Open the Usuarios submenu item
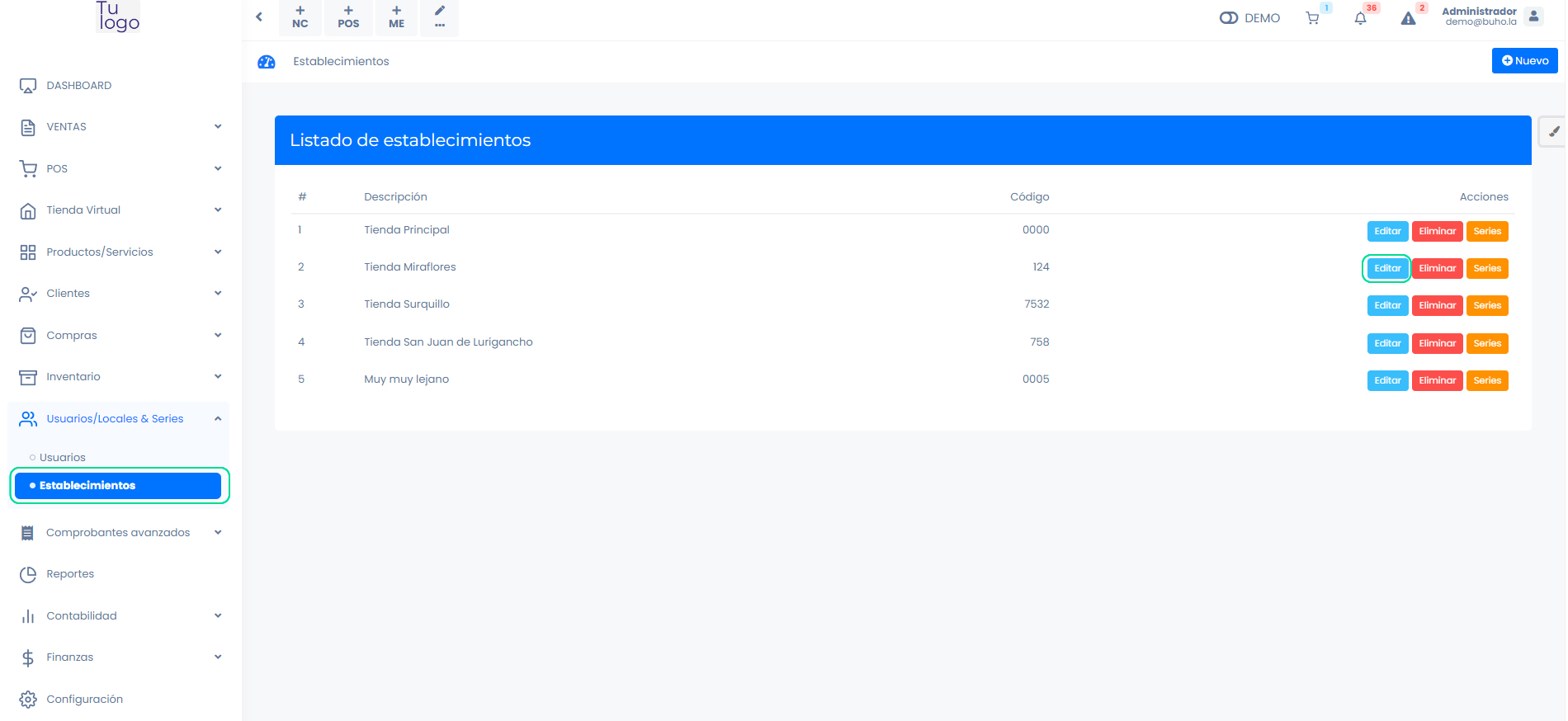The width and height of the screenshot is (1568, 721). tap(63, 458)
